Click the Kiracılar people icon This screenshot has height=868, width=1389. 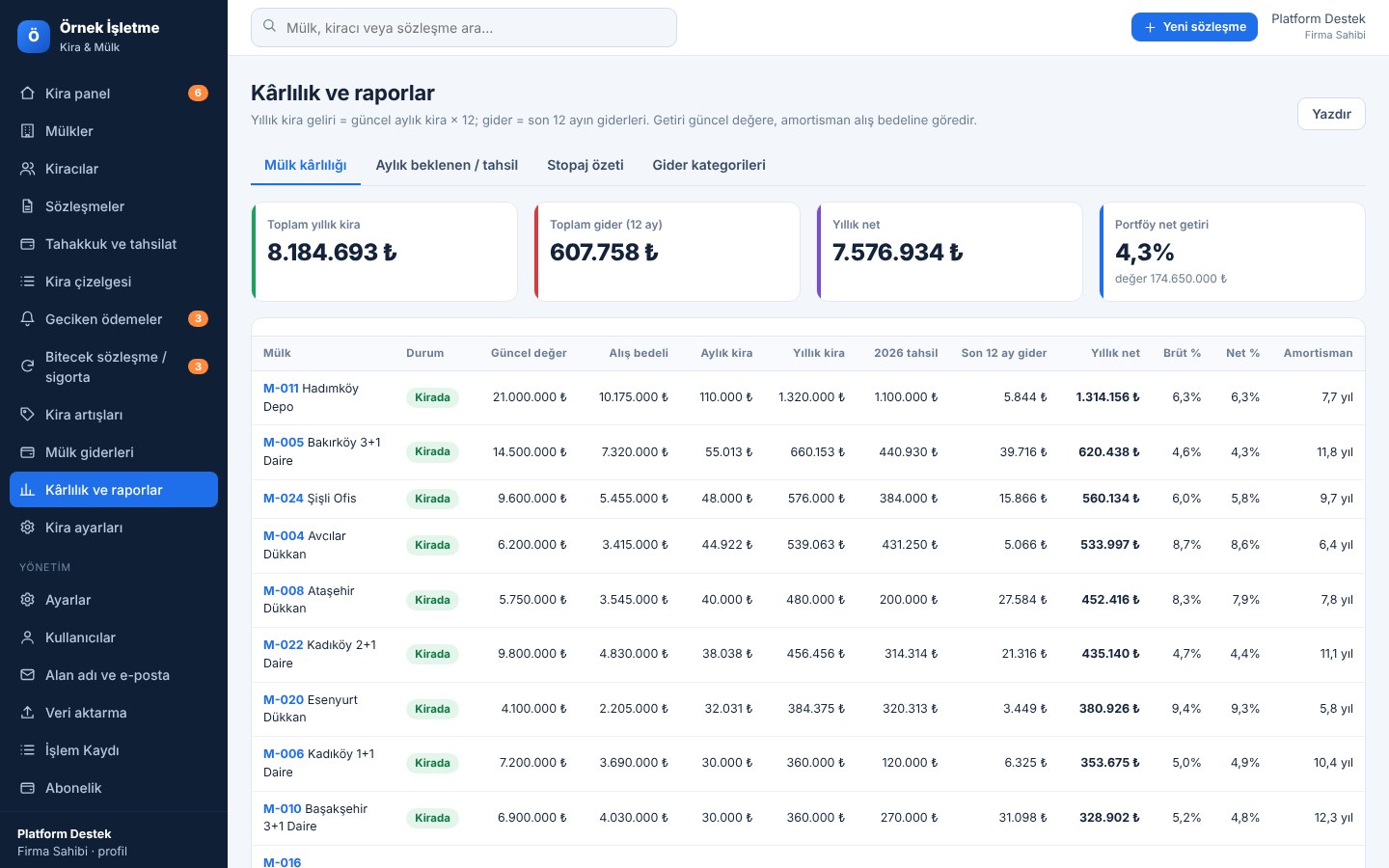(x=27, y=169)
